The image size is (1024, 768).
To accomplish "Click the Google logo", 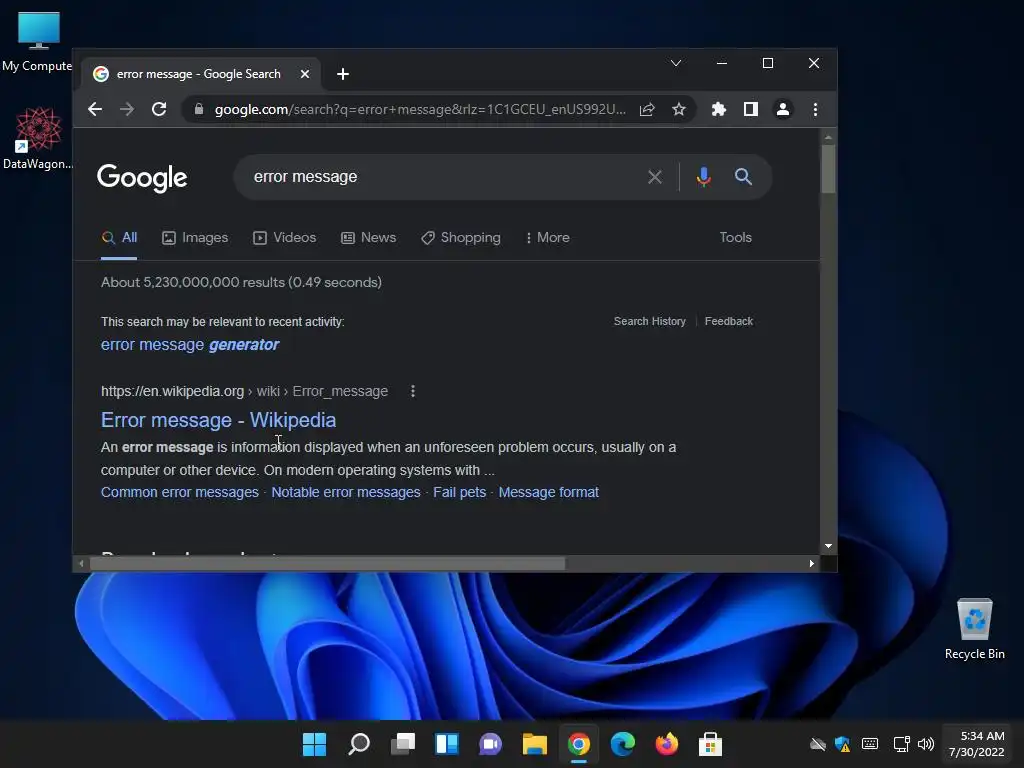I will tap(142, 178).
